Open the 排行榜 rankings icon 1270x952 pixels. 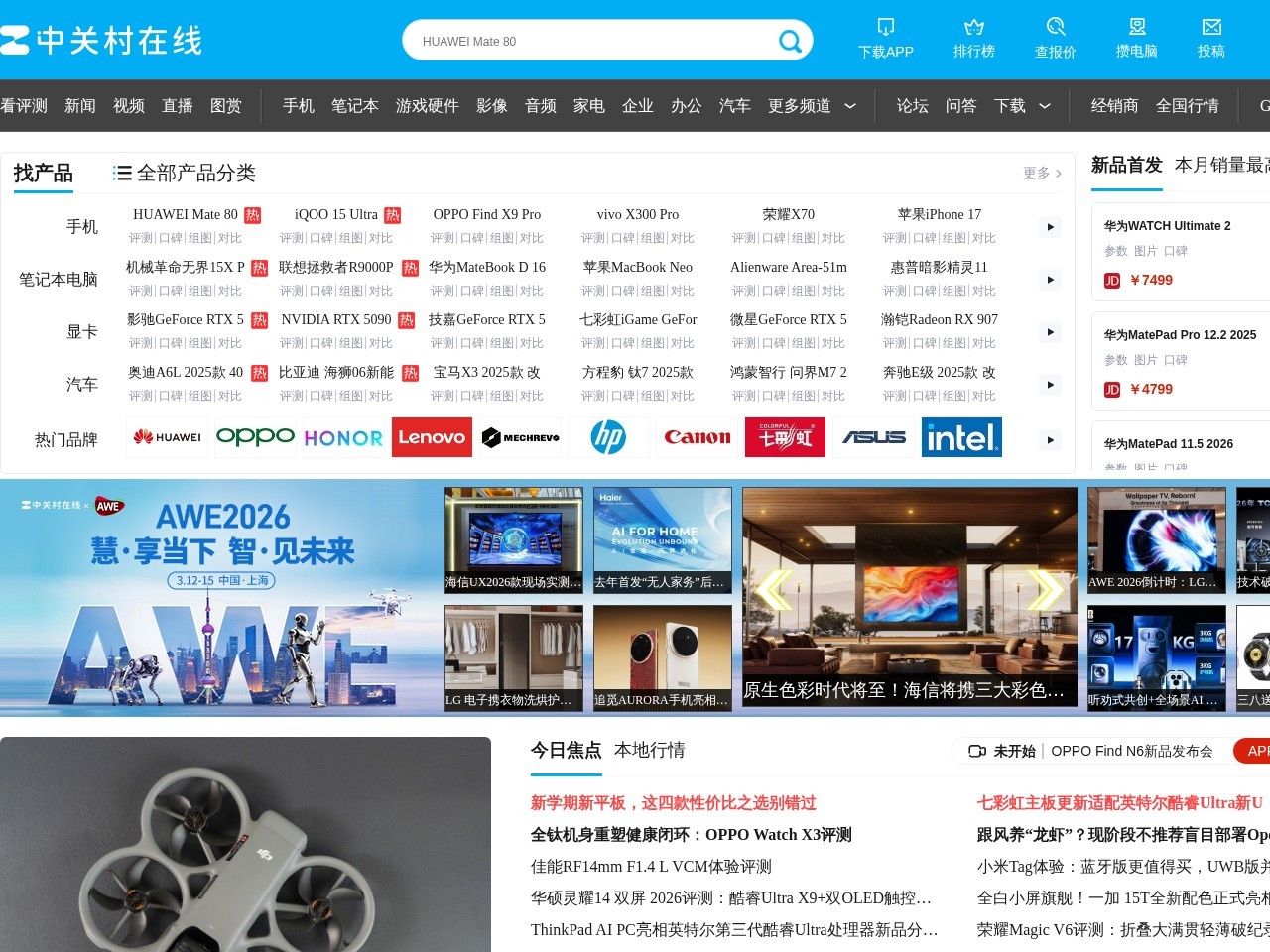pos(973,38)
